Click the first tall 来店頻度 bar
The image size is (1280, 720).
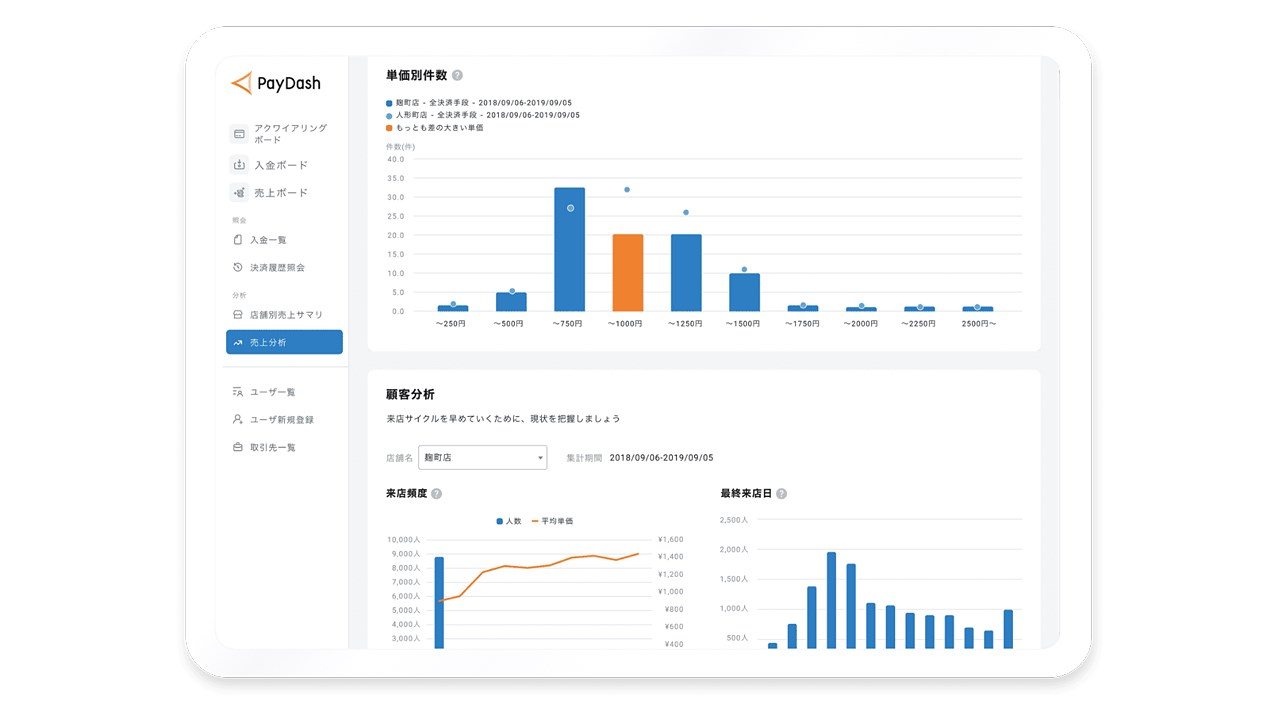pos(439,603)
